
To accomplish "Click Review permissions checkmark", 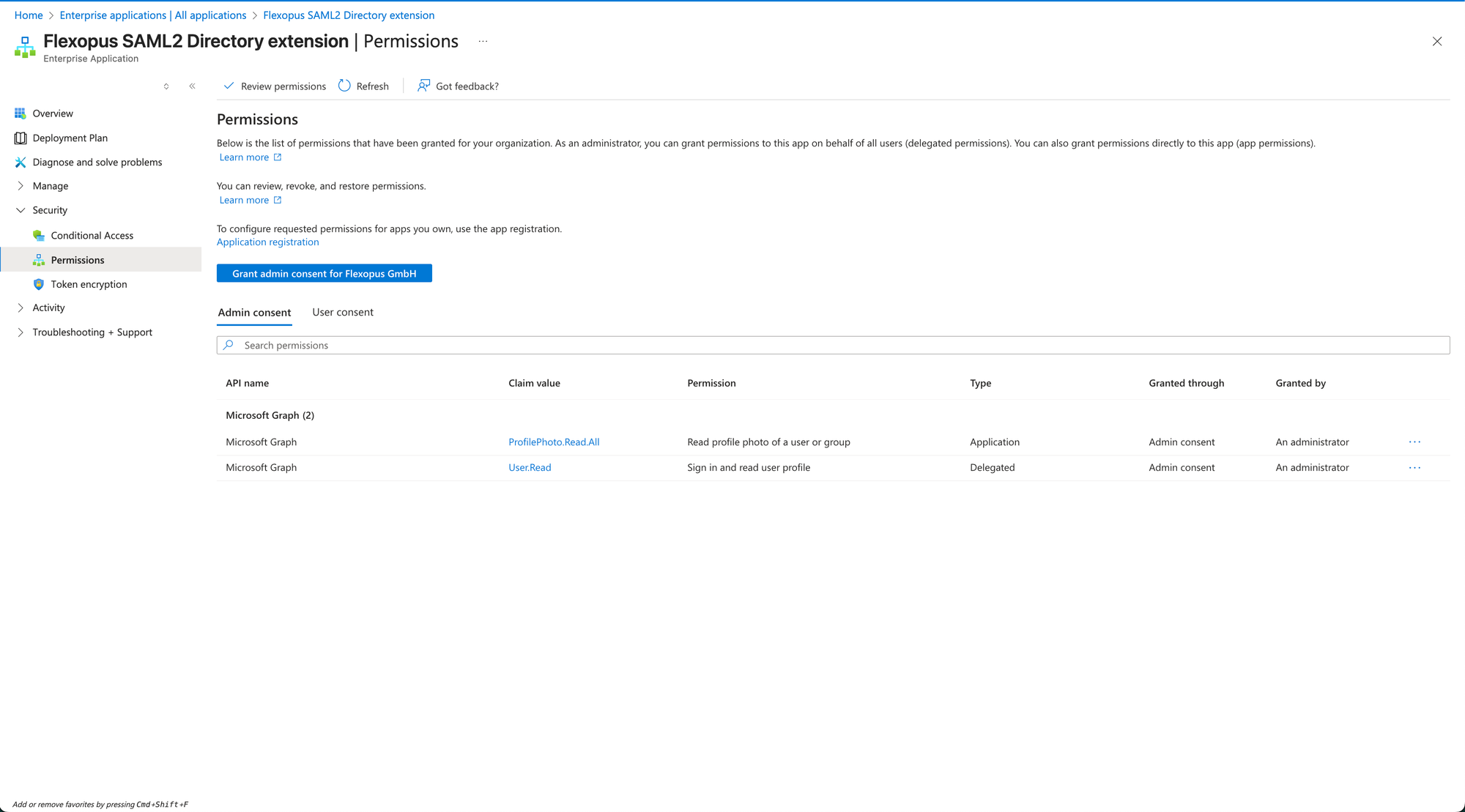I will pyautogui.click(x=229, y=86).
